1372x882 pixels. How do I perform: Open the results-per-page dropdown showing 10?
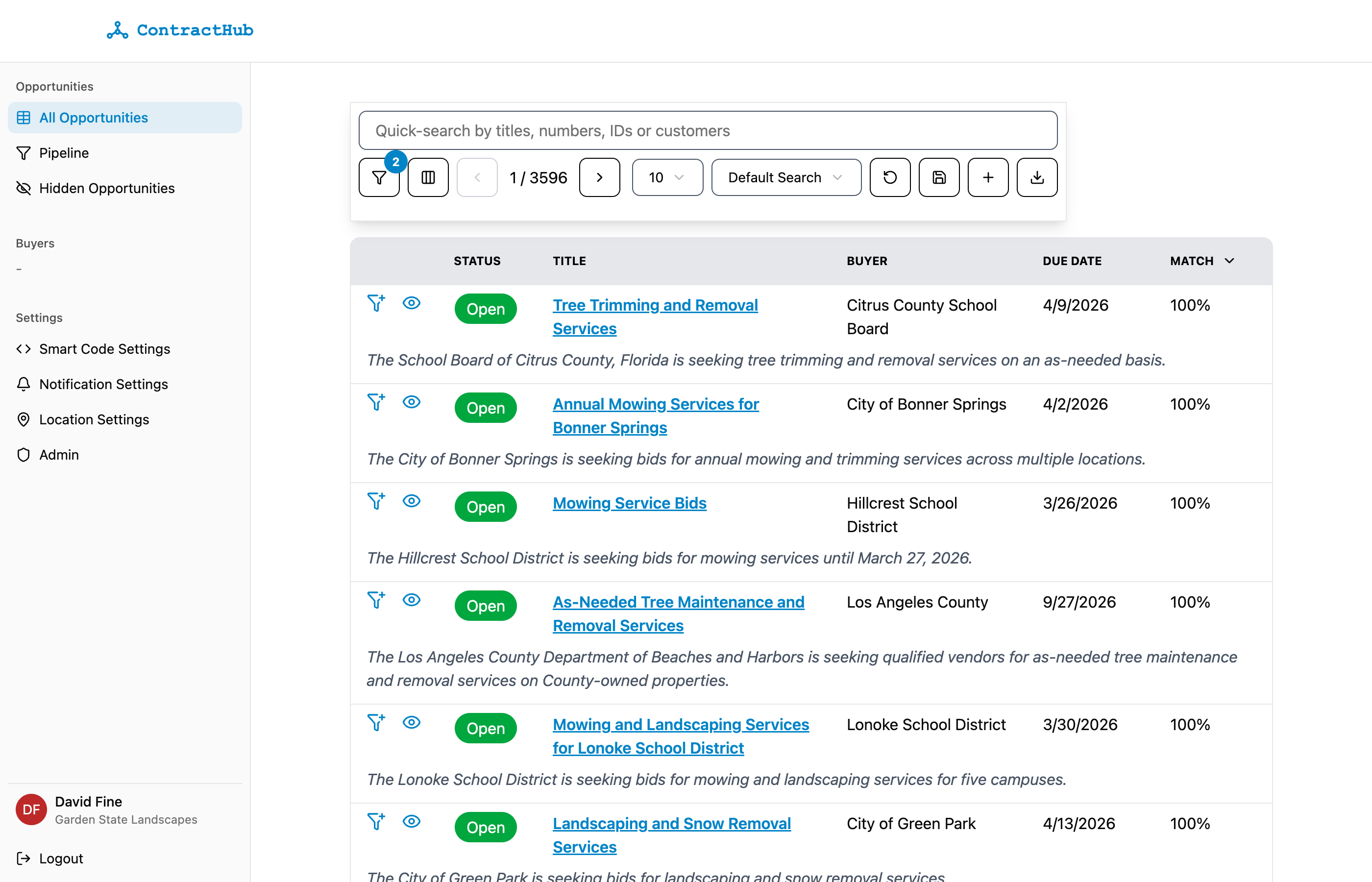pyautogui.click(x=666, y=177)
